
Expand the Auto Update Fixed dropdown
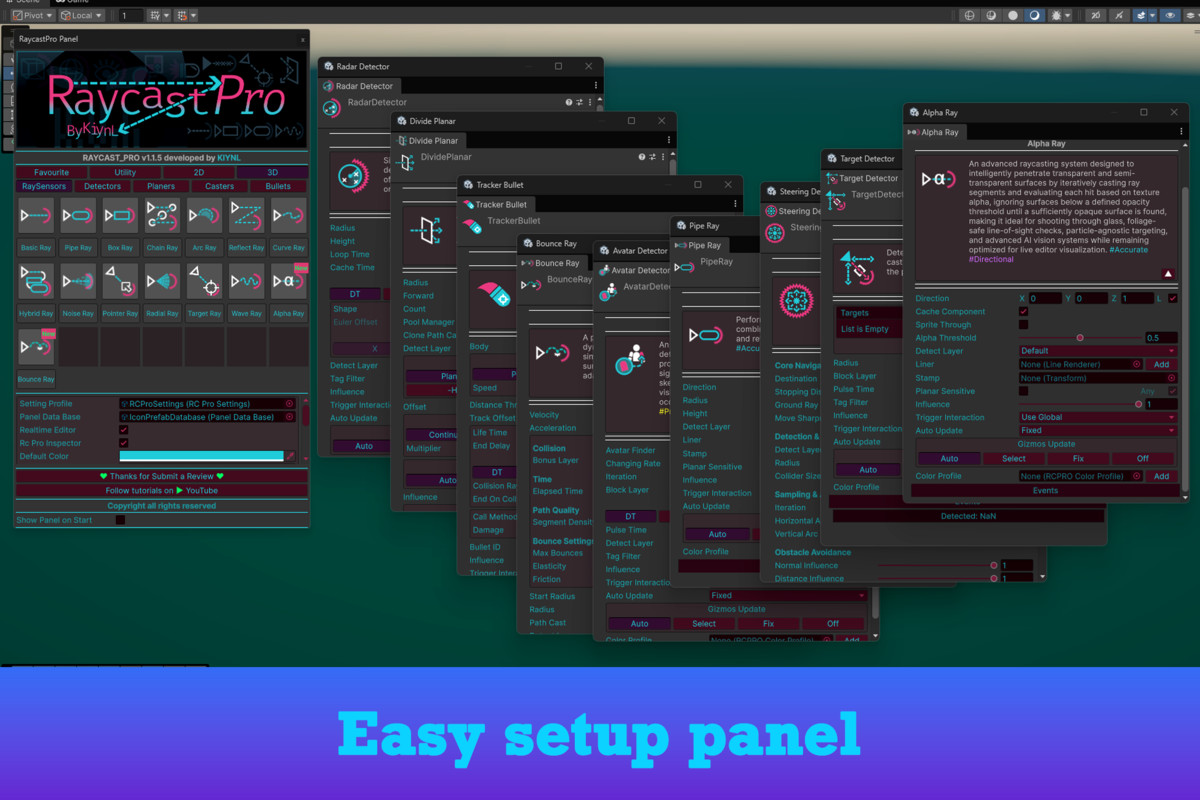click(1095, 431)
